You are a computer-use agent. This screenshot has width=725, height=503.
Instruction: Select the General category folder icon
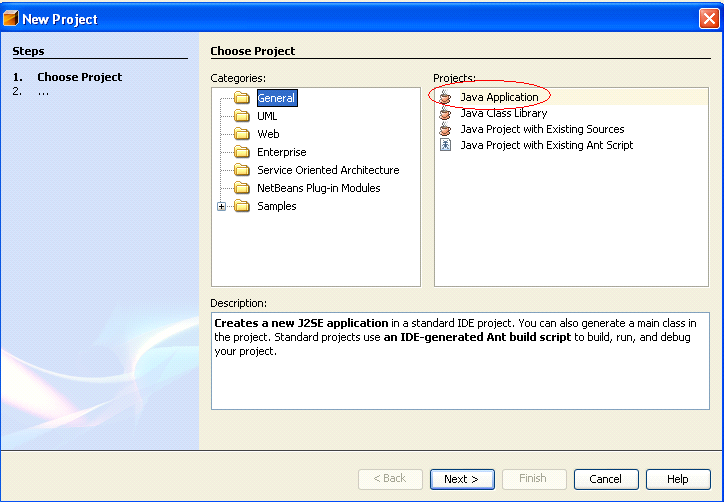point(242,98)
